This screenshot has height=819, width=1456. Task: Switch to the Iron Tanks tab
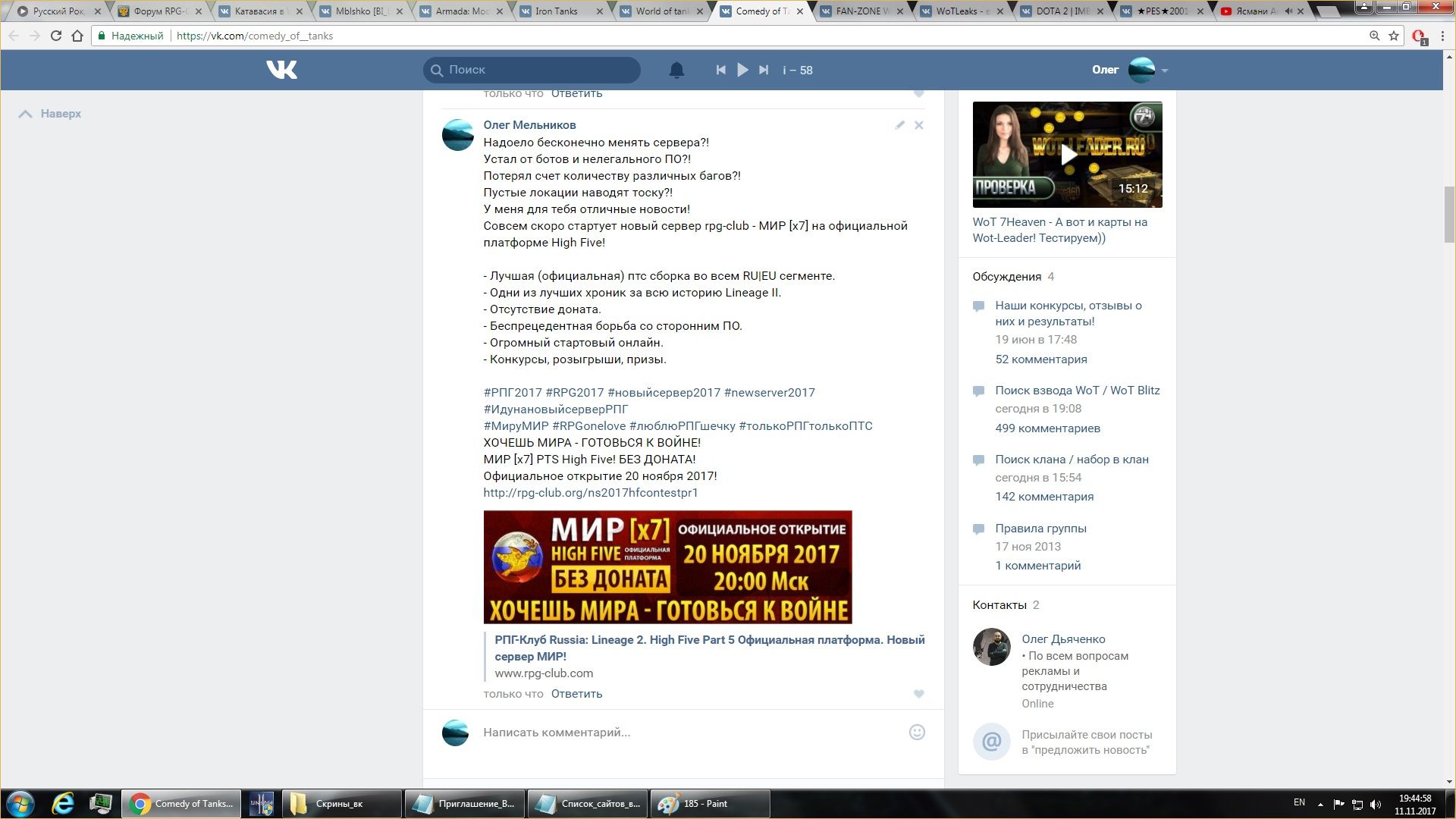(x=556, y=11)
